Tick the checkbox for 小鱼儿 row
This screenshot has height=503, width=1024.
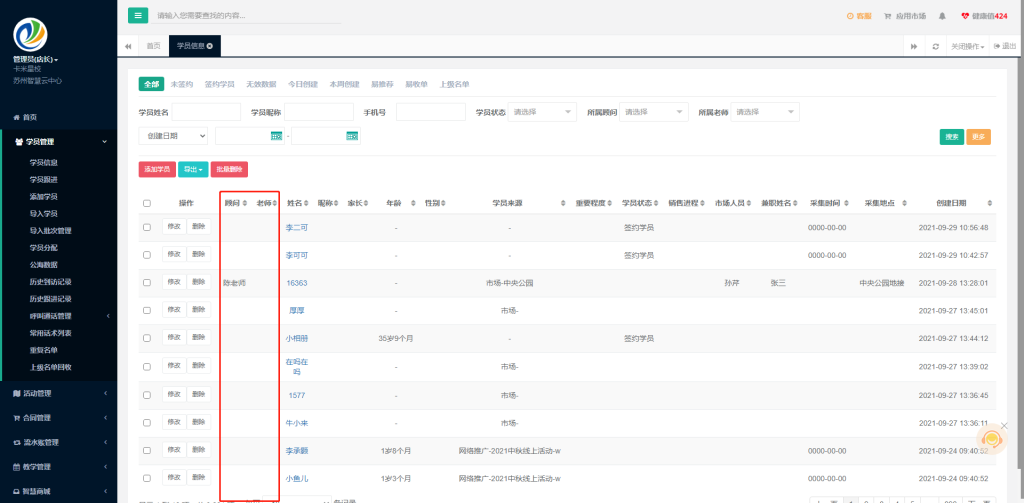point(147,478)
